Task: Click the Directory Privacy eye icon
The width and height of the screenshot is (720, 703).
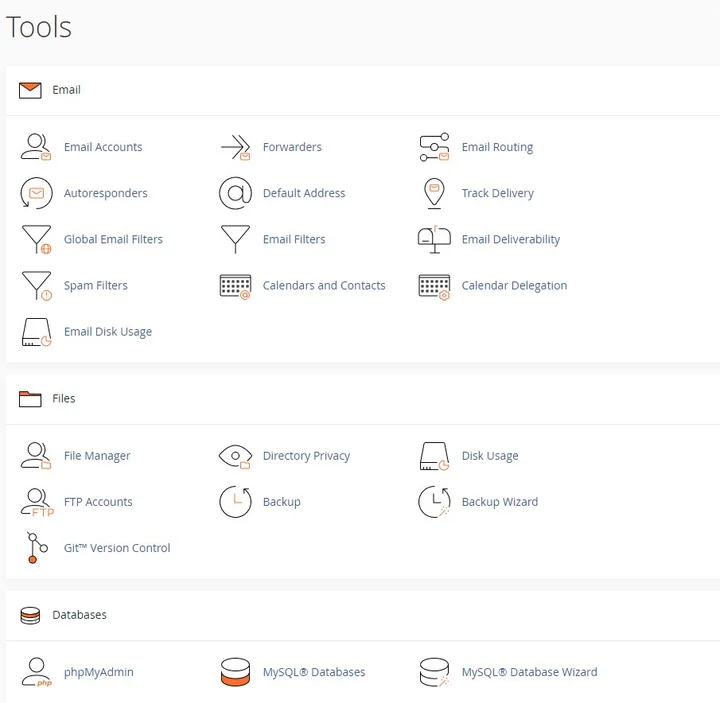Action: coord(235,456)
